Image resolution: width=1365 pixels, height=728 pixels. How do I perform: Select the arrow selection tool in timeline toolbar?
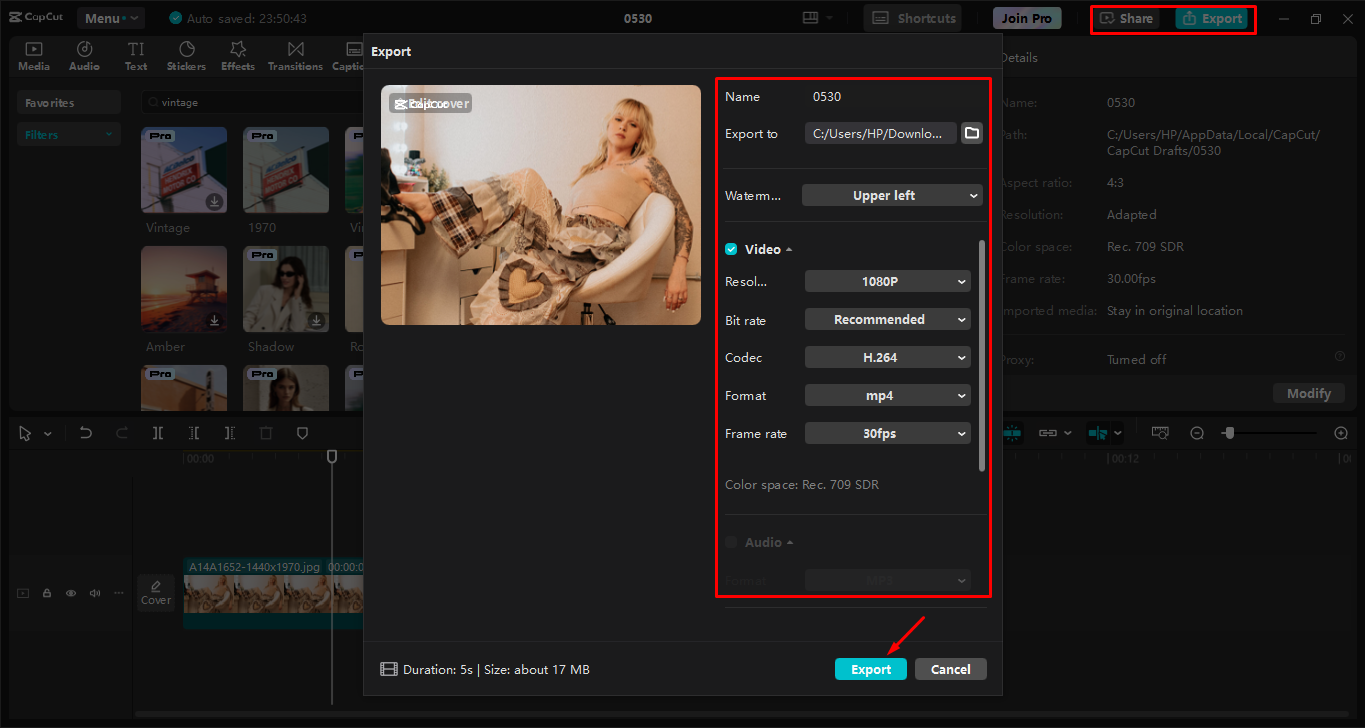tap(25, 432)
